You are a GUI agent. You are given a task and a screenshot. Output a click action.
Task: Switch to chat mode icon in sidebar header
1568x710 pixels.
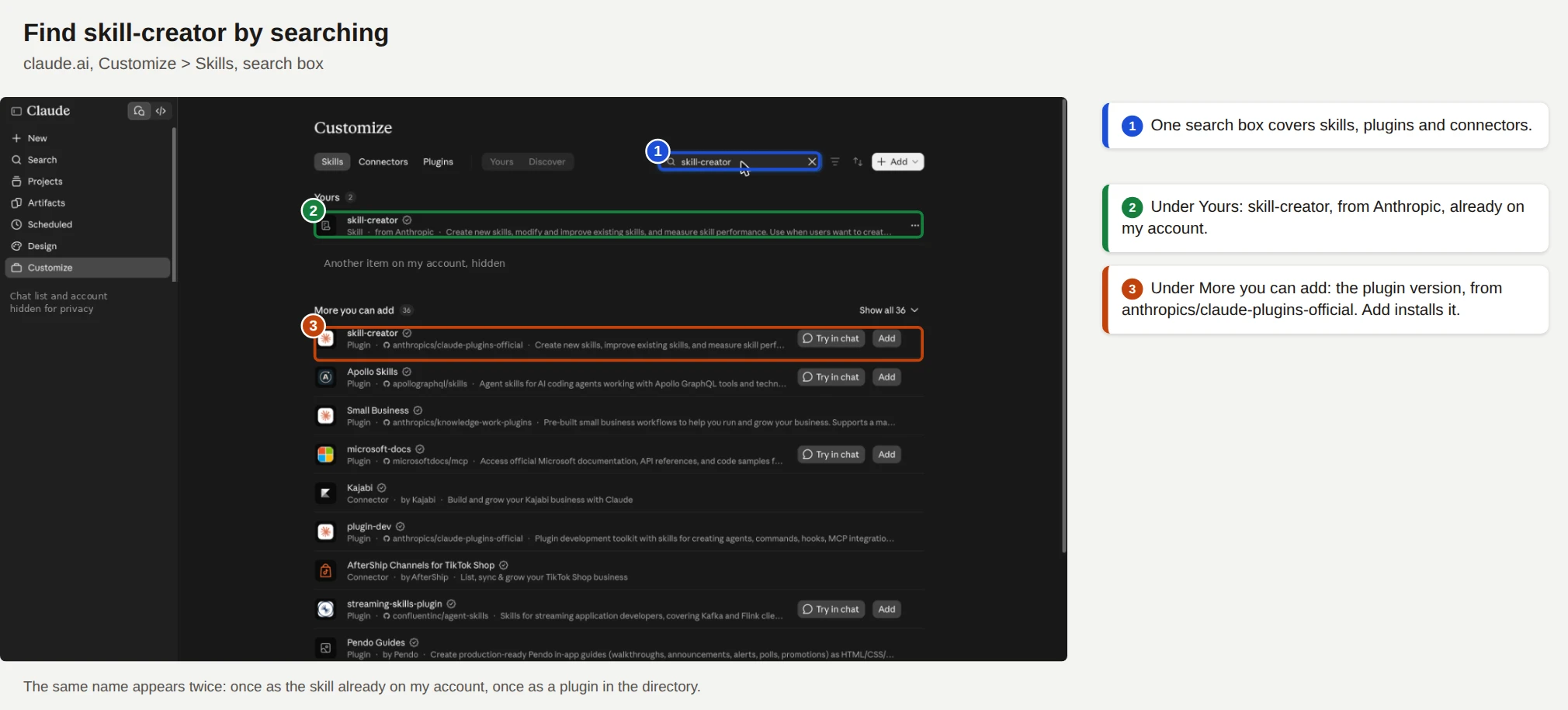[139, 111]
